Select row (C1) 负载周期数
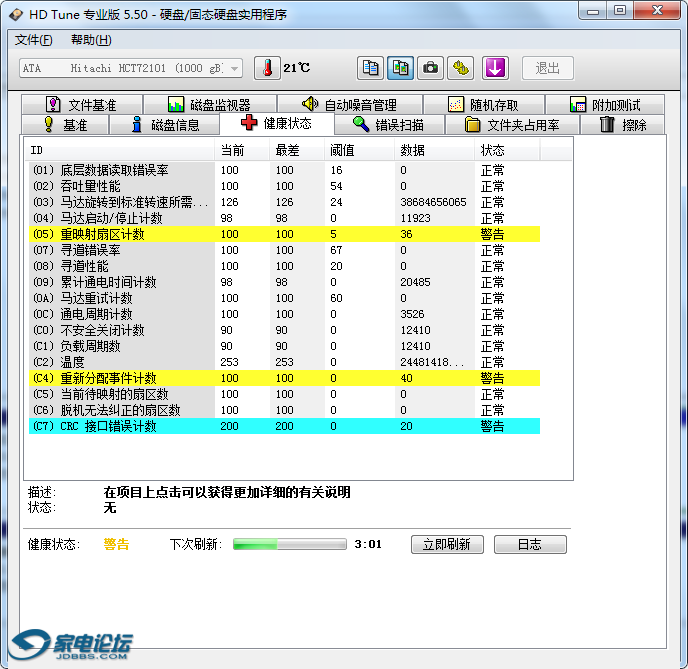Image resolution: width=688 pixels, height=669 pixels. pos(284,346)
